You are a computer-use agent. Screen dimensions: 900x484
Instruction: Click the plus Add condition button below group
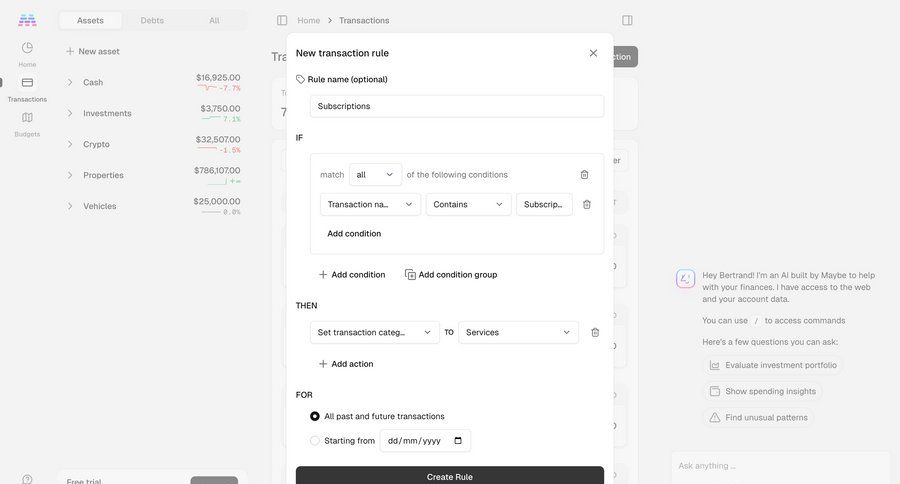352,274
